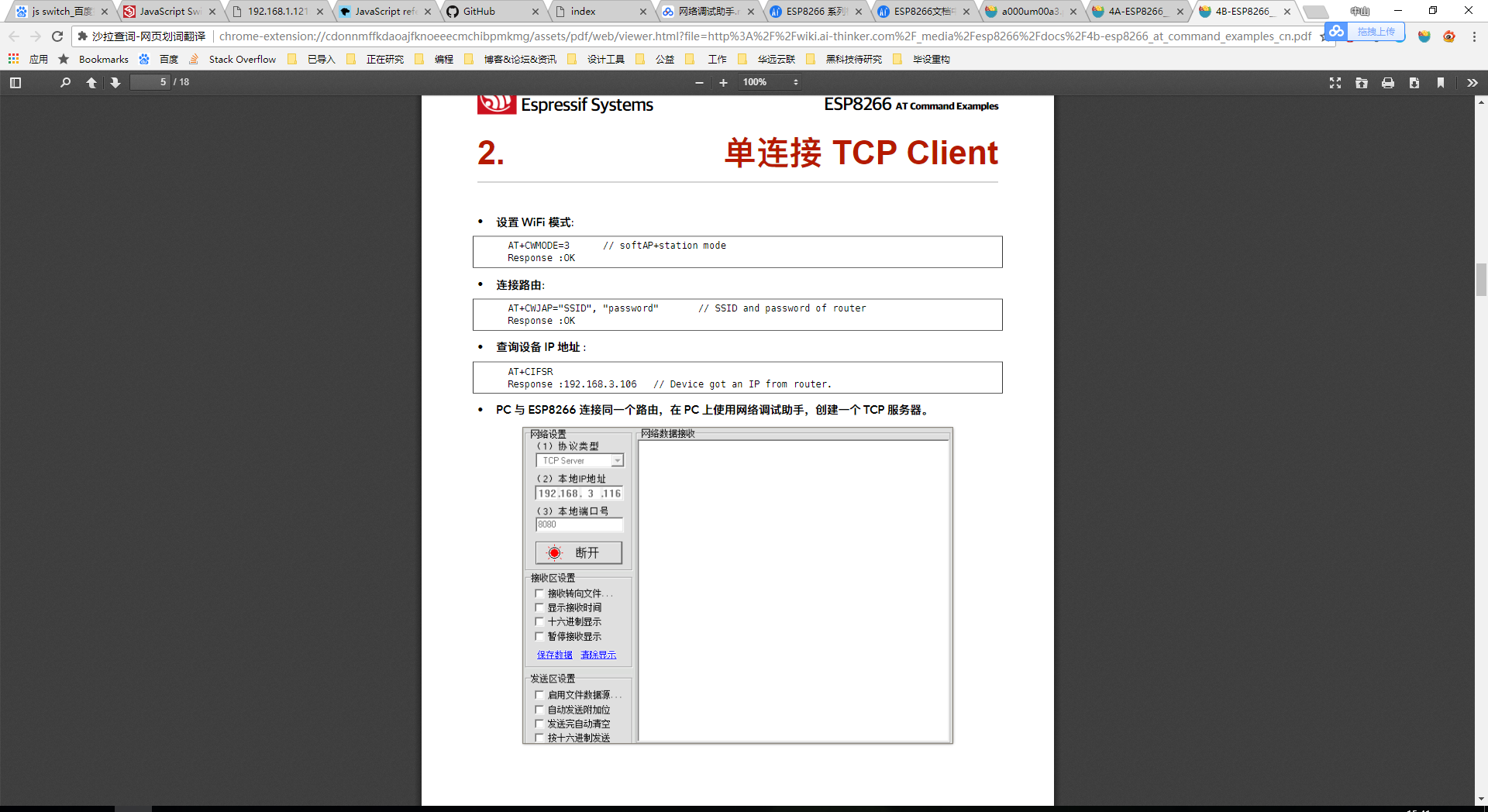The image size is (1488, 812).
Task: Check the 显示接收时间 checkbox
Action: pyautogui.click(x=539, y=608)
